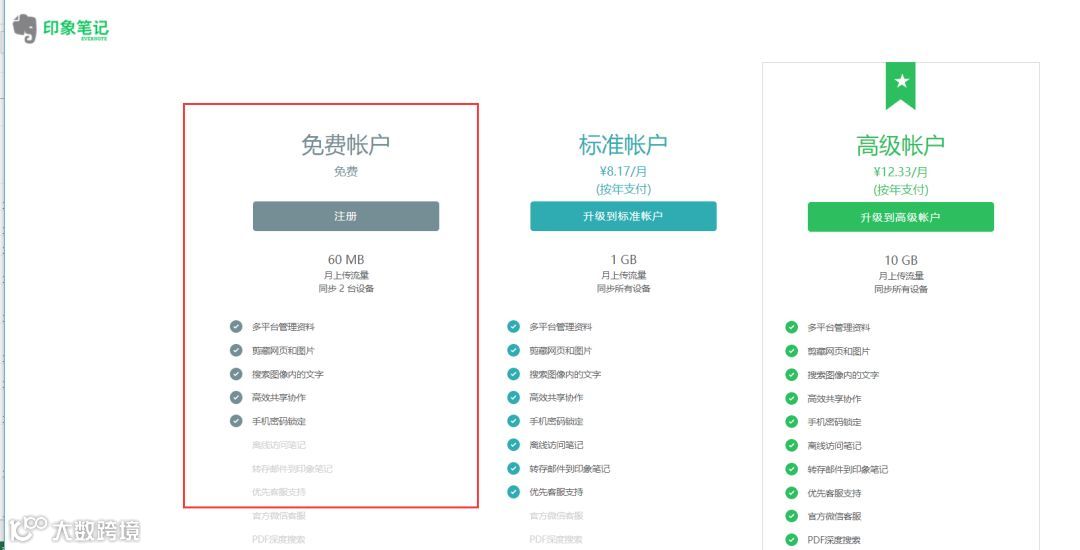This screenshot has height=550, width=1080.
Task: Click premium plan check icon beside PDF深度搜索
Action: pos(791,540)
